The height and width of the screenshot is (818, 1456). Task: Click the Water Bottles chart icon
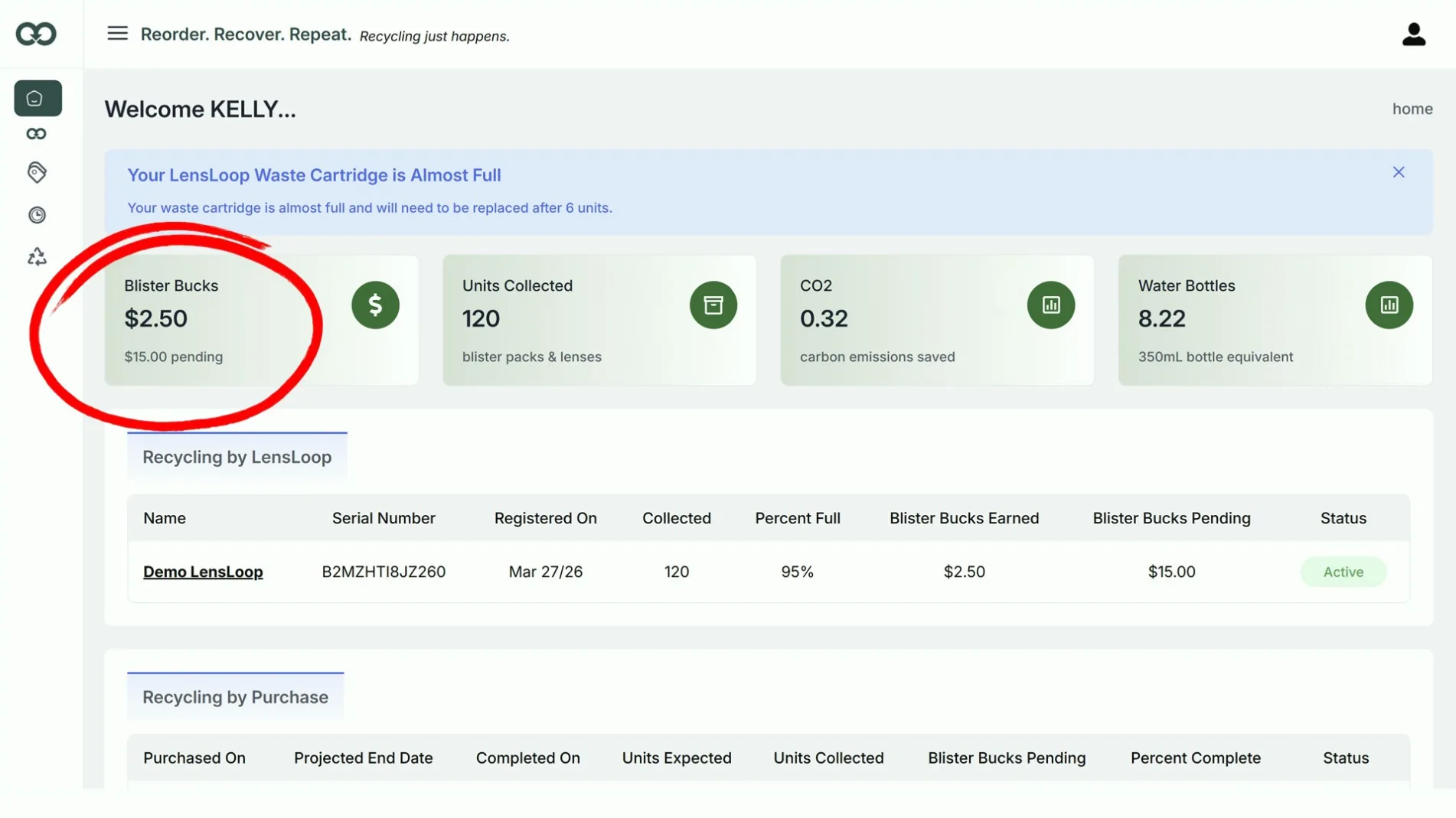tap(1389, 305)
